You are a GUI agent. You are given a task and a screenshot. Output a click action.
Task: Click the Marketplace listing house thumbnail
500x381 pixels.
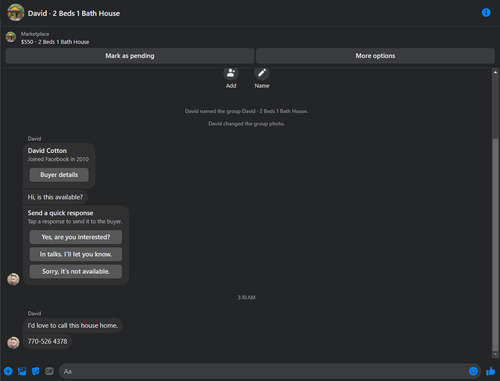[11, 37]
